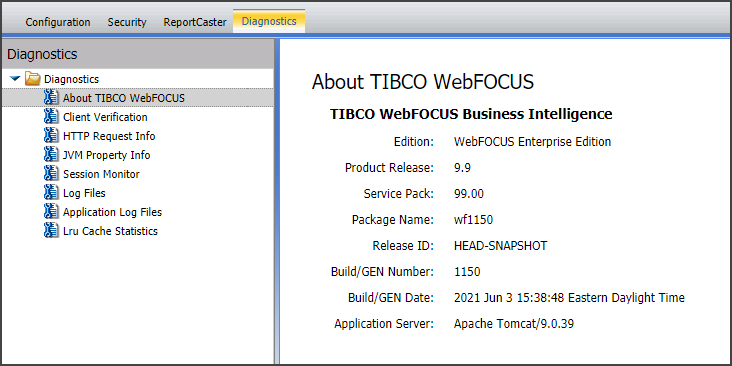Collapse the Diagnostics tree folder arrow

tap(15, 79)
